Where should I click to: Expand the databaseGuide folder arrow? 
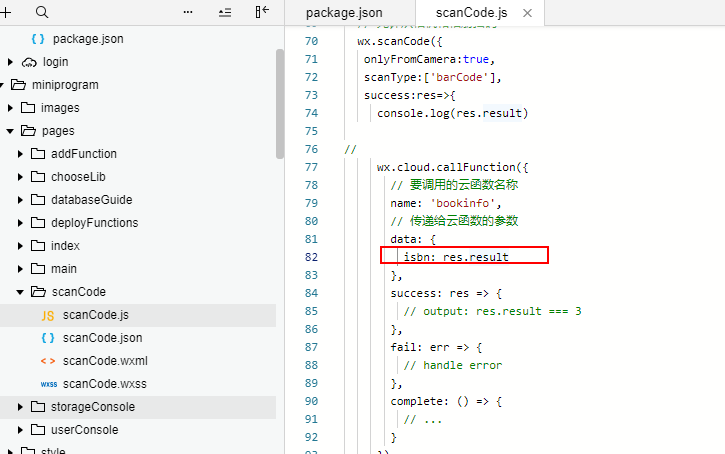(x=20, y=200)
